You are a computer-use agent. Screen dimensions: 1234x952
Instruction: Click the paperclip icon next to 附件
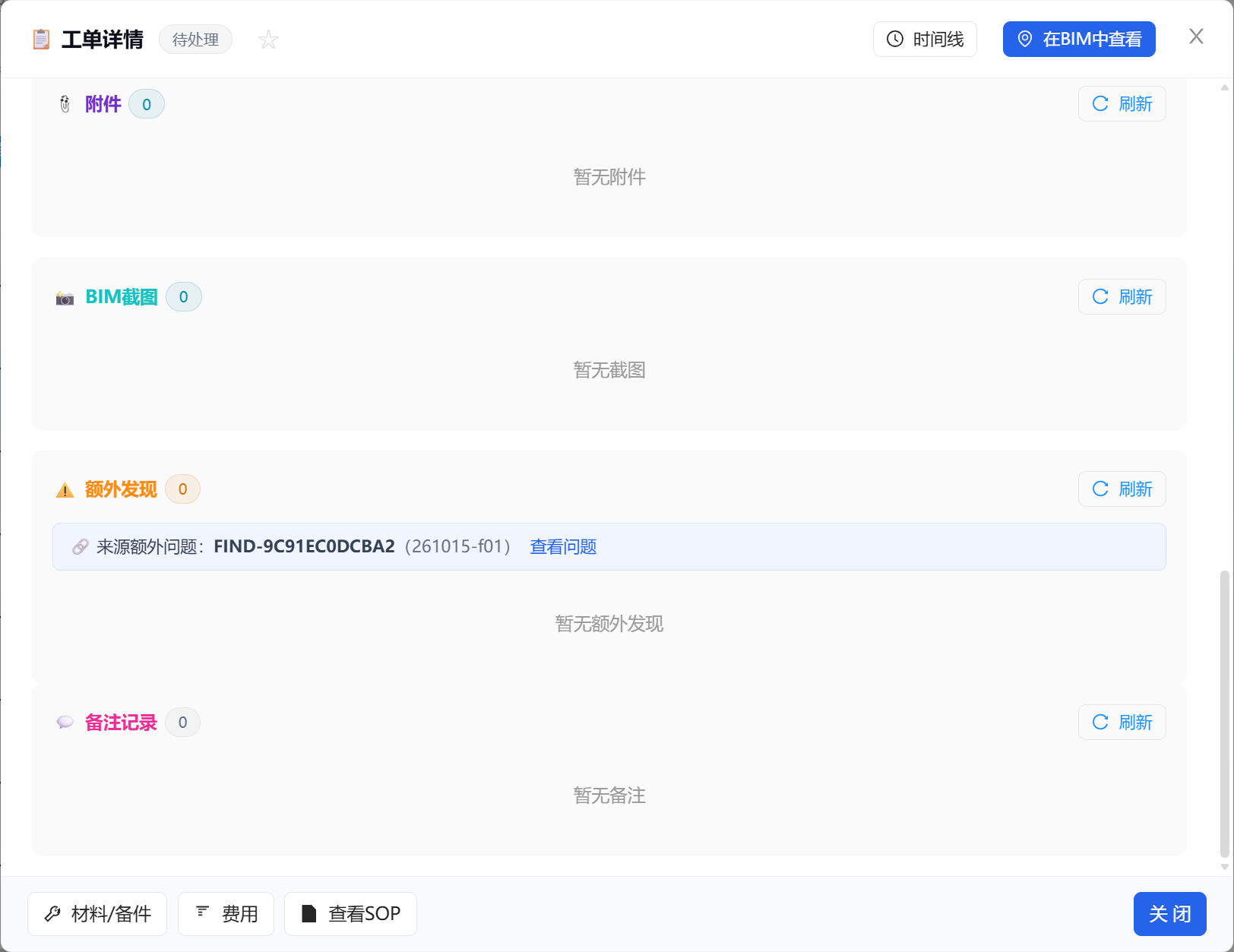coord(65,104)
